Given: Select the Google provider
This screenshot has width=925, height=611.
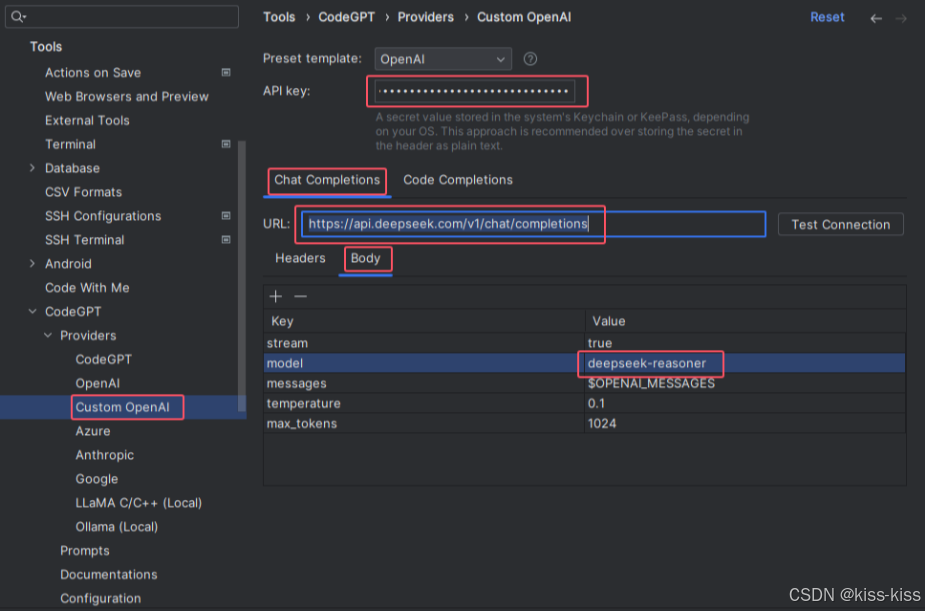Looking at the screenshot, I should click(x=97, y=479).
